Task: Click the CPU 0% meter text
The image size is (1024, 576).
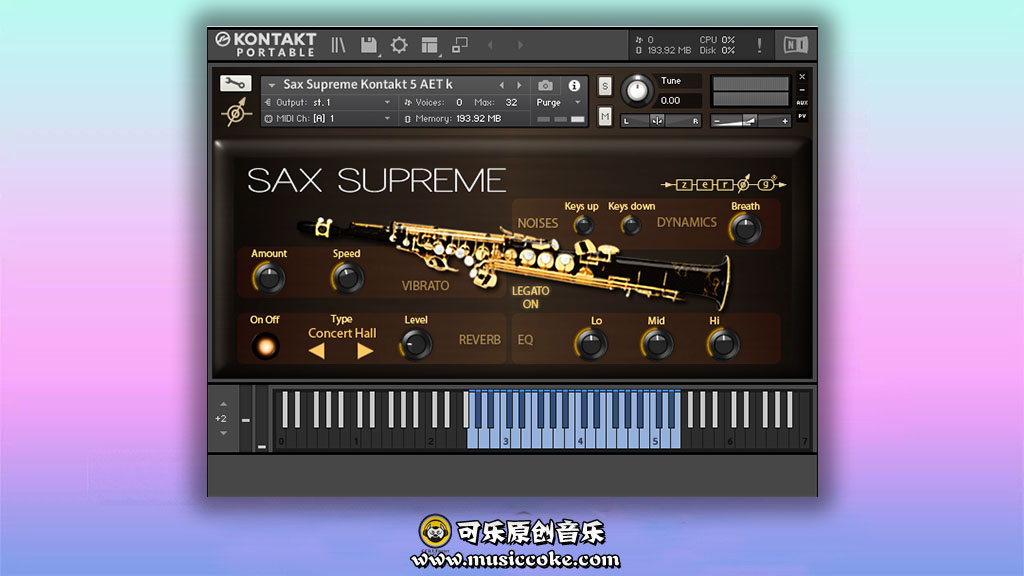Action: [x=717, y=40]
